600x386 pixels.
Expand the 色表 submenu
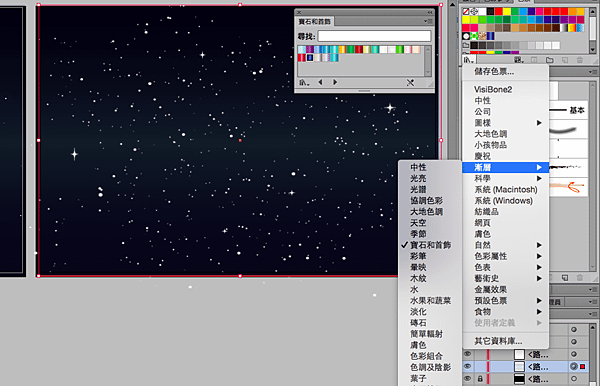point(505,267)
